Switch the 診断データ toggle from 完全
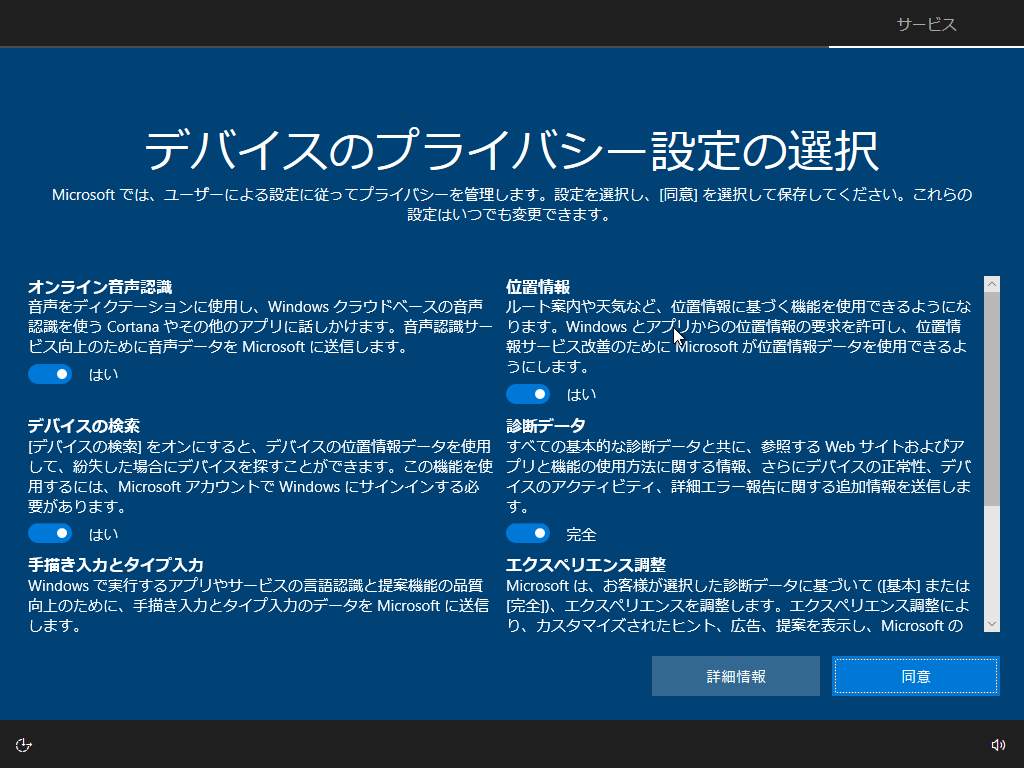The image size is (1024, 768). [x=528, y=533]
